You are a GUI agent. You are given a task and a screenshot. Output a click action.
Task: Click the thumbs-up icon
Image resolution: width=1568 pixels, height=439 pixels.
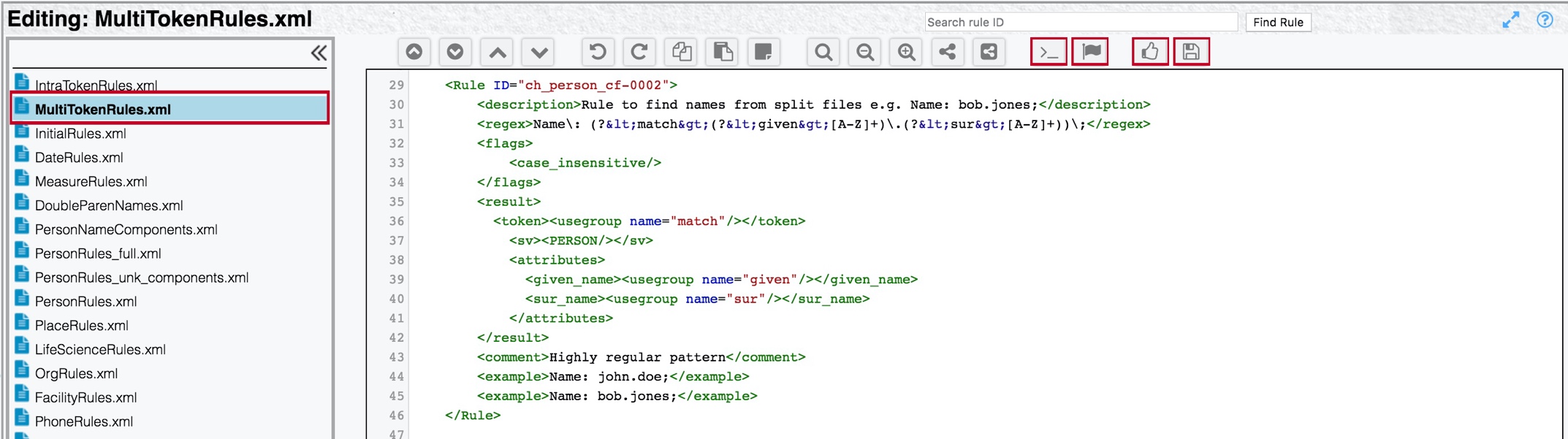[x=1150, y=52]
